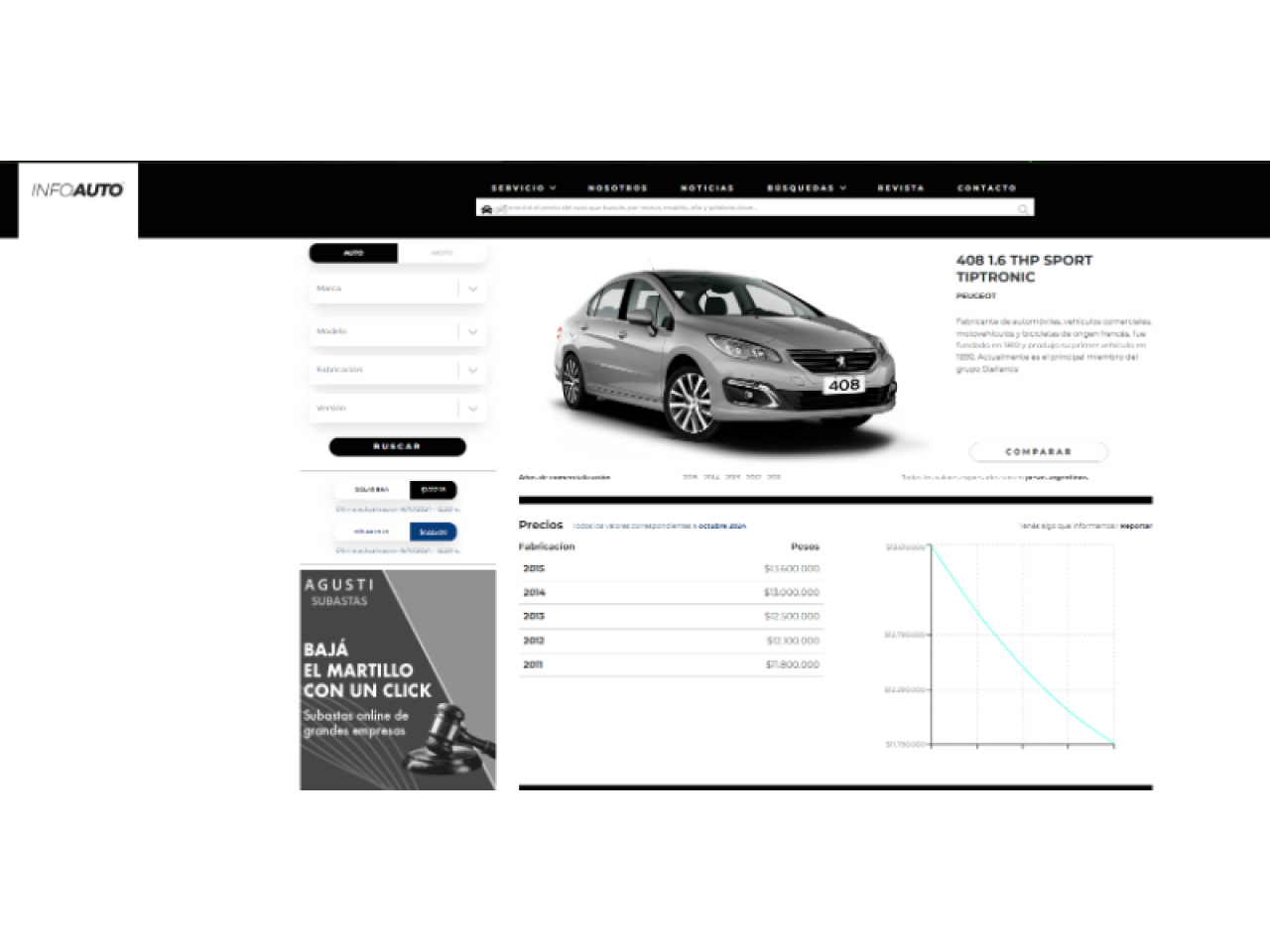The height and width of the screenshot is (952, 1270).
Task: Open the Servicio menu
Action: point(524,187)
